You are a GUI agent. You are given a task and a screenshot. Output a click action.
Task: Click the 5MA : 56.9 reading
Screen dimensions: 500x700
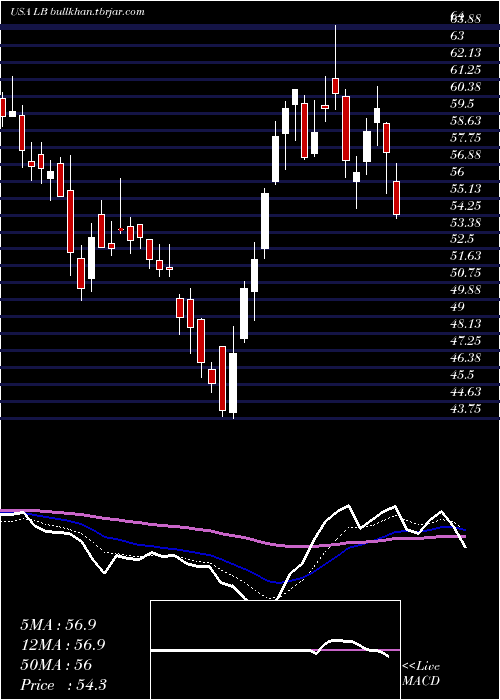[58, 625]
